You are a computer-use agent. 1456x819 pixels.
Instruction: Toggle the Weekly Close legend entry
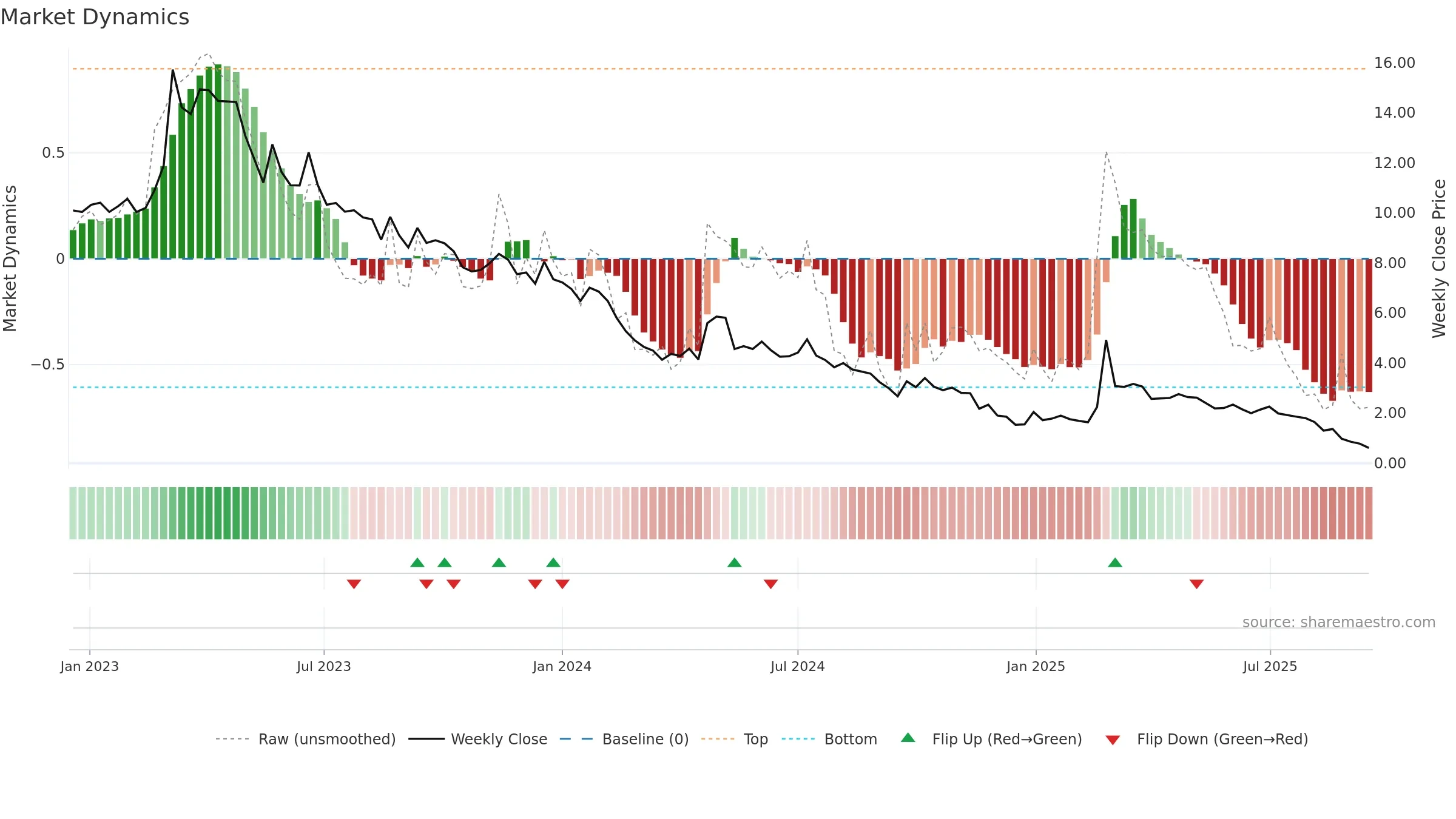(478, 739)
